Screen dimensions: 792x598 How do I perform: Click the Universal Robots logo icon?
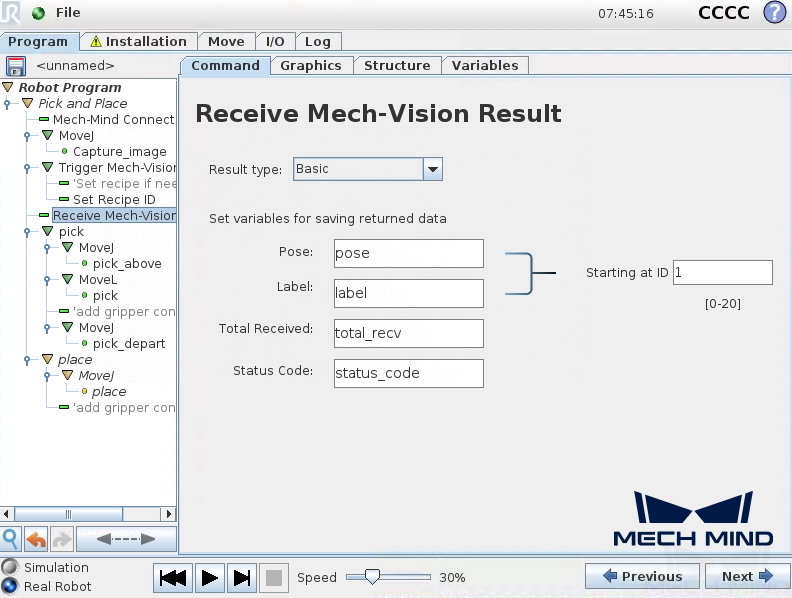(10, 12)
